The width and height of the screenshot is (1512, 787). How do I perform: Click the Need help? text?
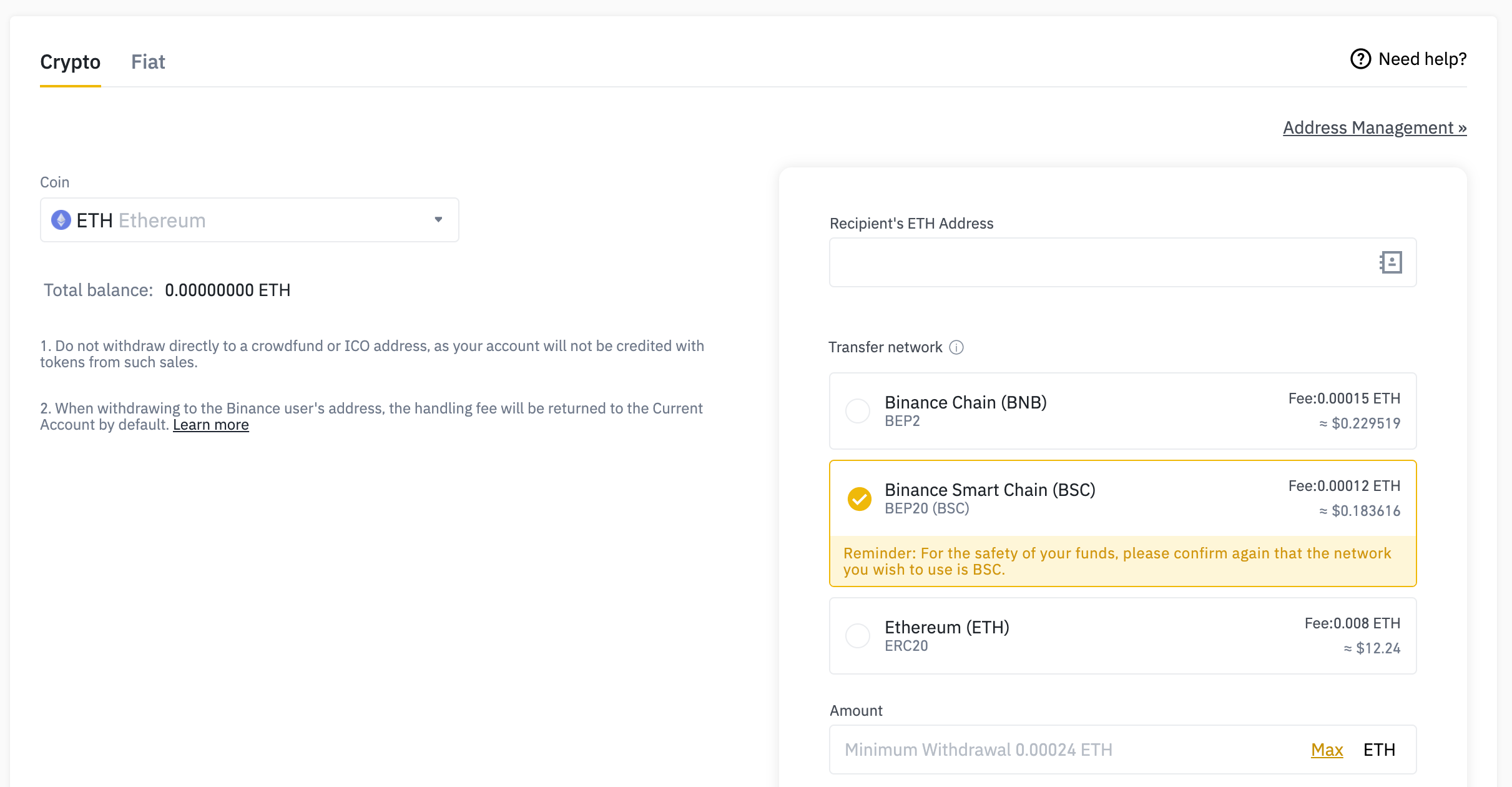tap(1422, 59)
